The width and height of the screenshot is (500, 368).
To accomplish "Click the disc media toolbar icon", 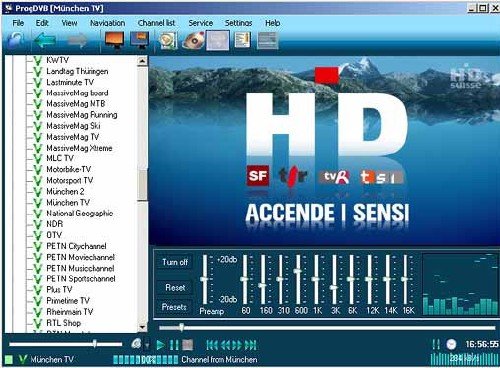I will pos(193,40).
